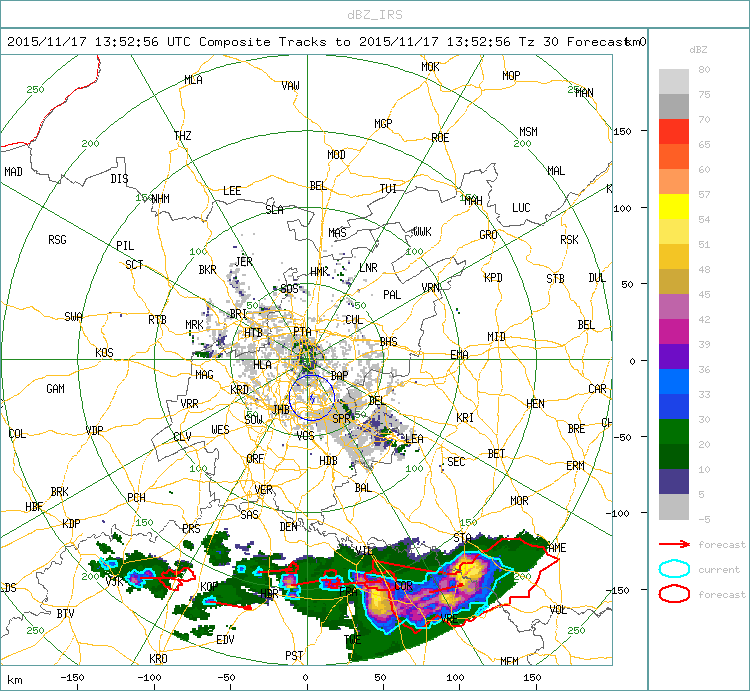750x691 pixels.
Task: Click the STA station label
Action: [463, 537]
